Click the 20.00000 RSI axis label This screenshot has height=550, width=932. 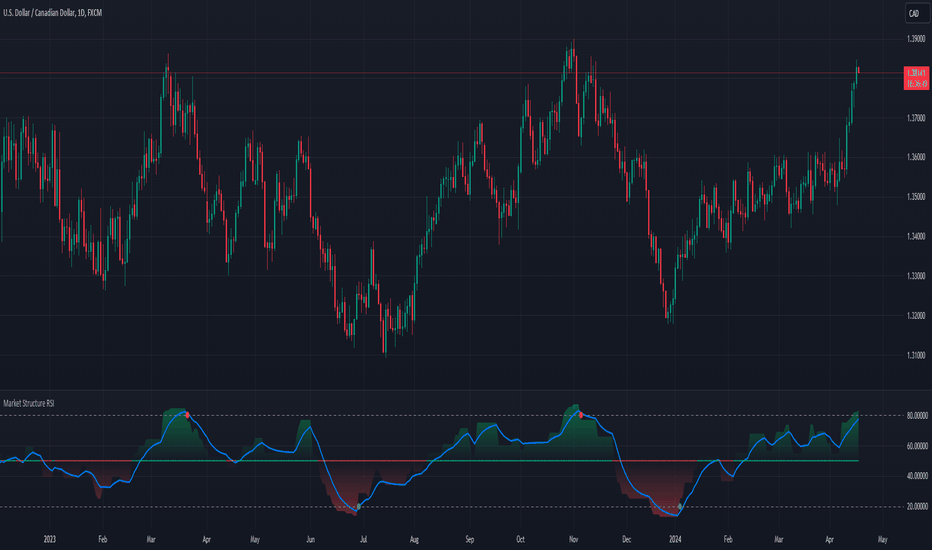(x=917, y=507)
